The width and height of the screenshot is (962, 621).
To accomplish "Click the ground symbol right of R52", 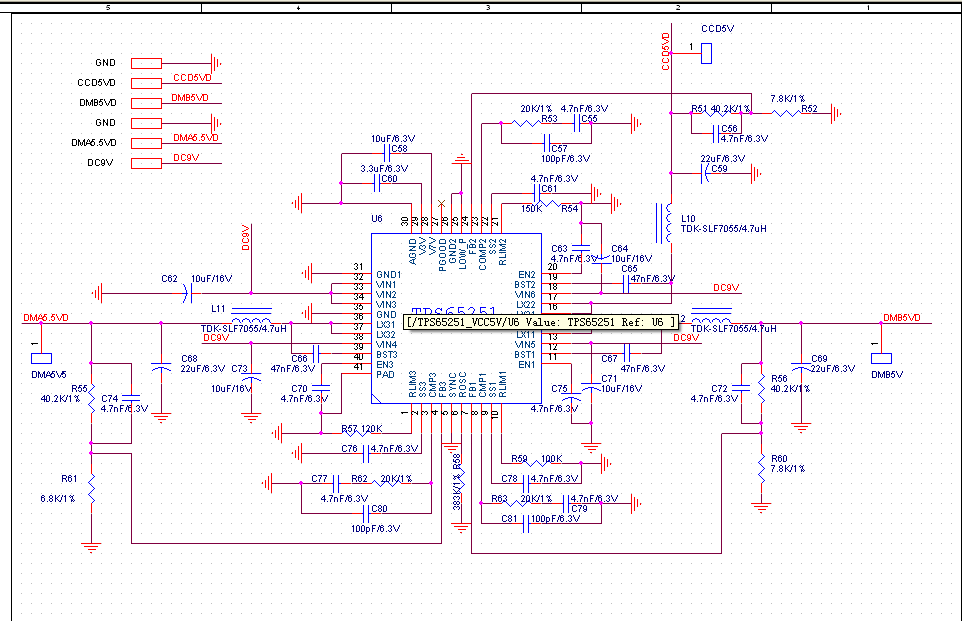I will coord(836,113).
